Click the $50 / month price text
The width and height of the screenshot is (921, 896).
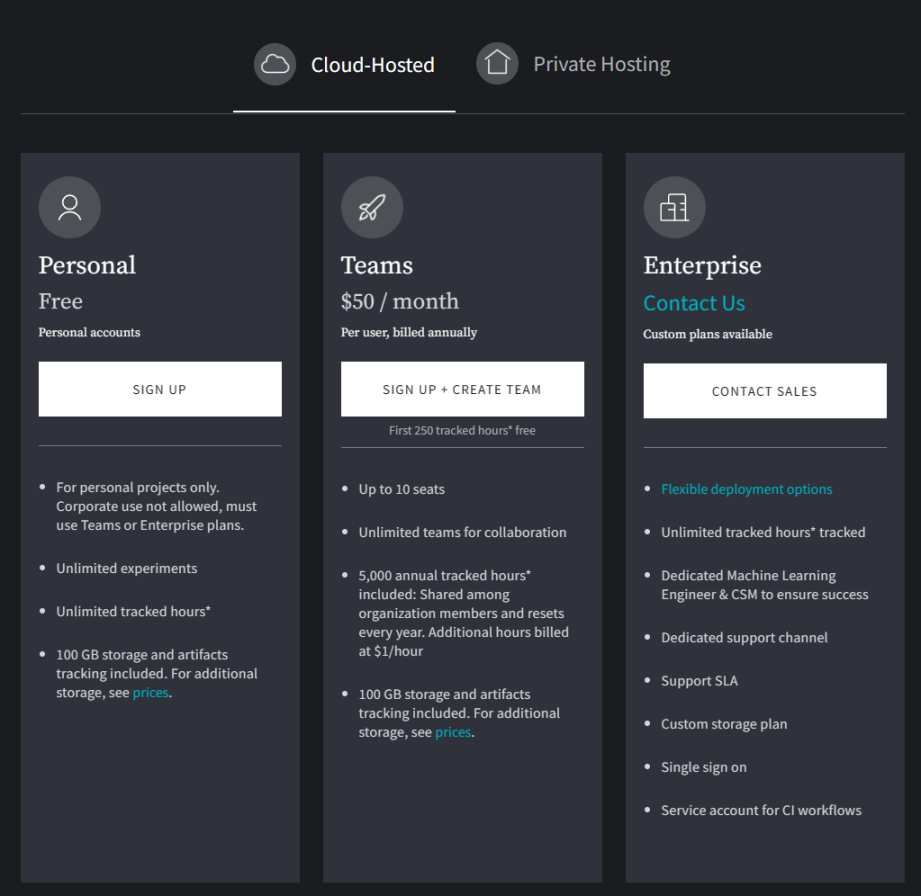click(x=400, y=301)
